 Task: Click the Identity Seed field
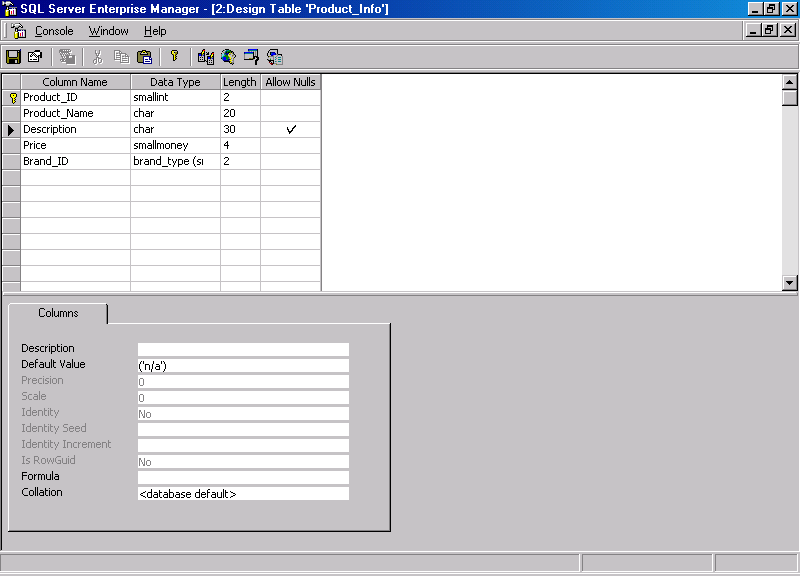point(243,429)
